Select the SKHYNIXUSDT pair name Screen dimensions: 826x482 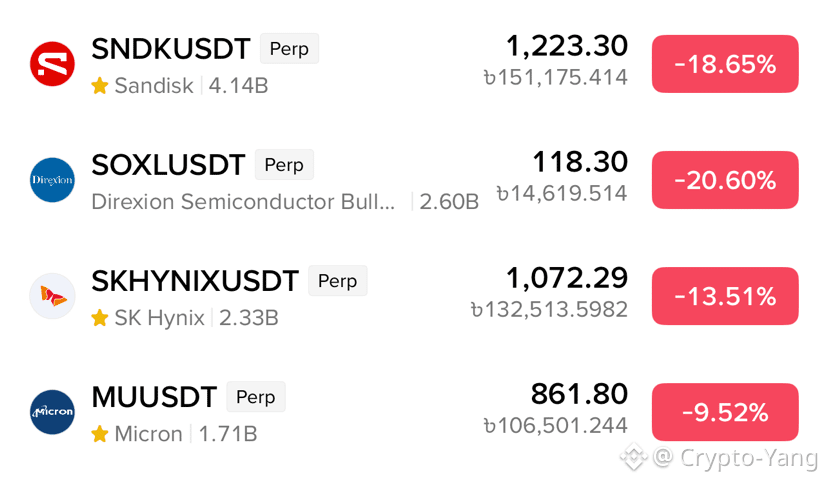[x=195, y=281]
